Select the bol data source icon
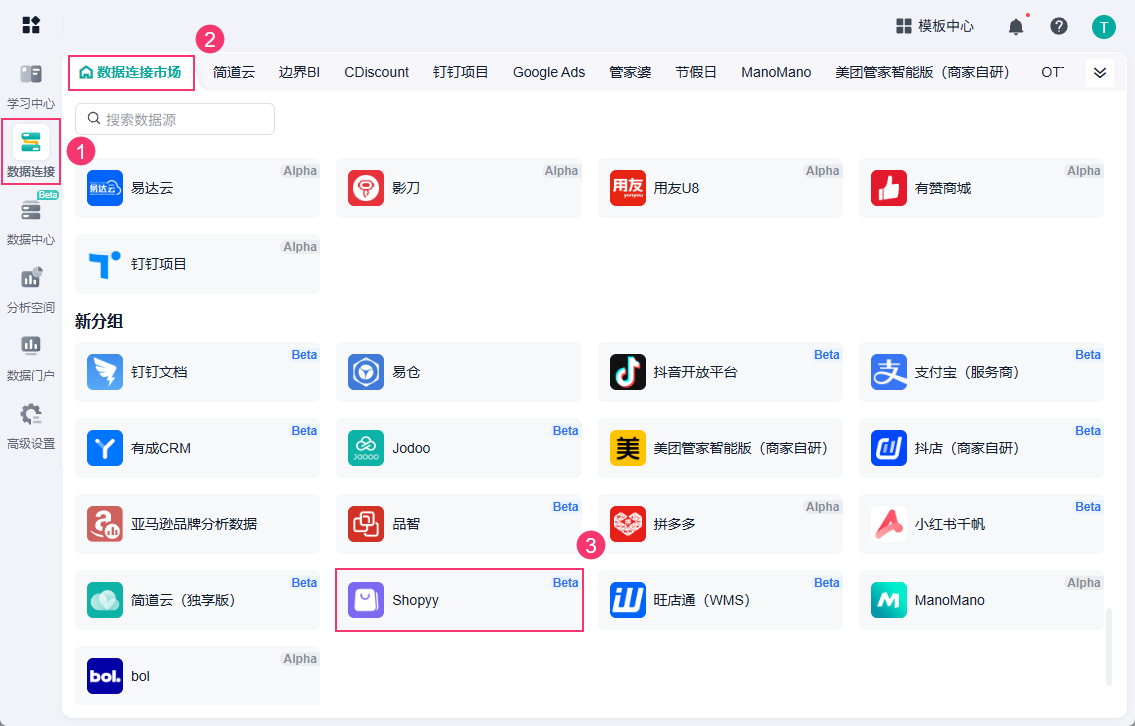Screen dimensions: 1135x726 click(x=105, y=676)
